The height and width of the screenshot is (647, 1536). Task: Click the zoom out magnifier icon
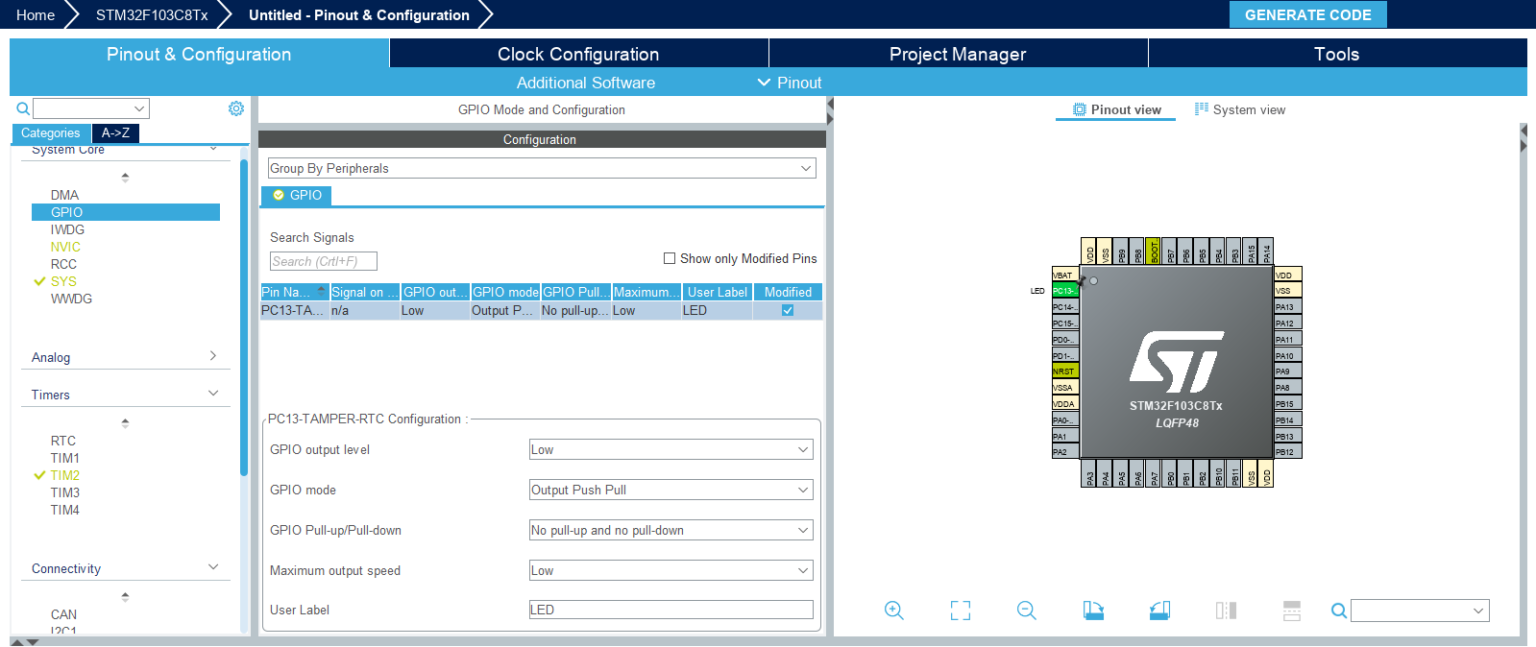(1026, 610)
